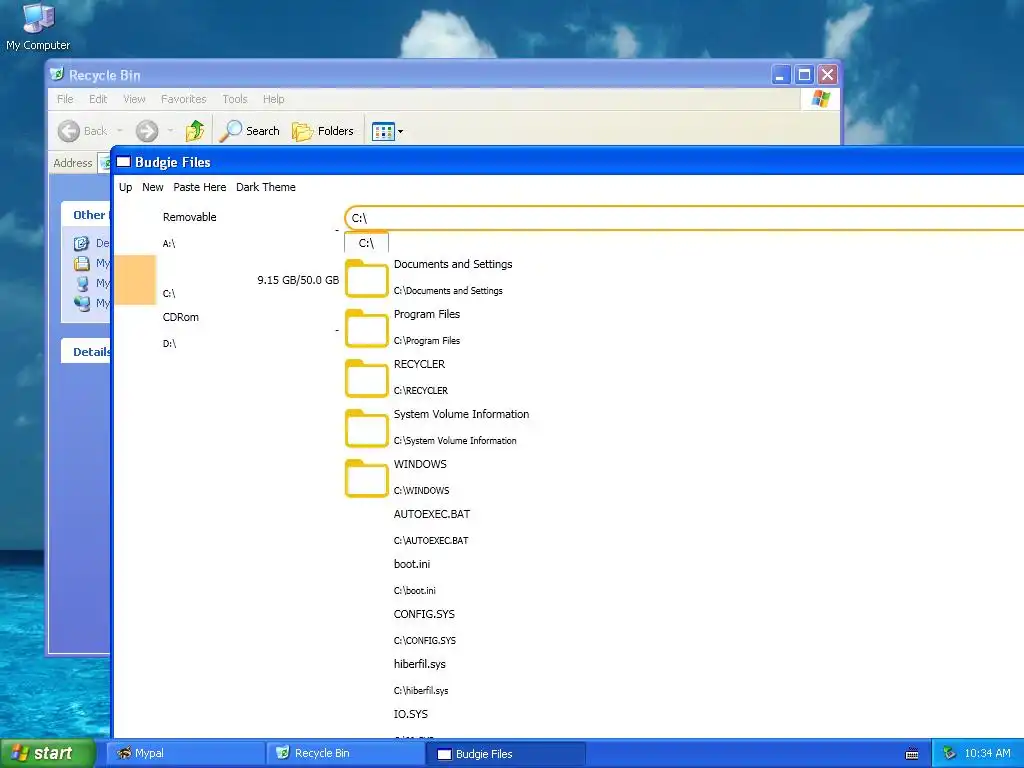Open Help menu in Recycle Bin window

coord(274,99)
